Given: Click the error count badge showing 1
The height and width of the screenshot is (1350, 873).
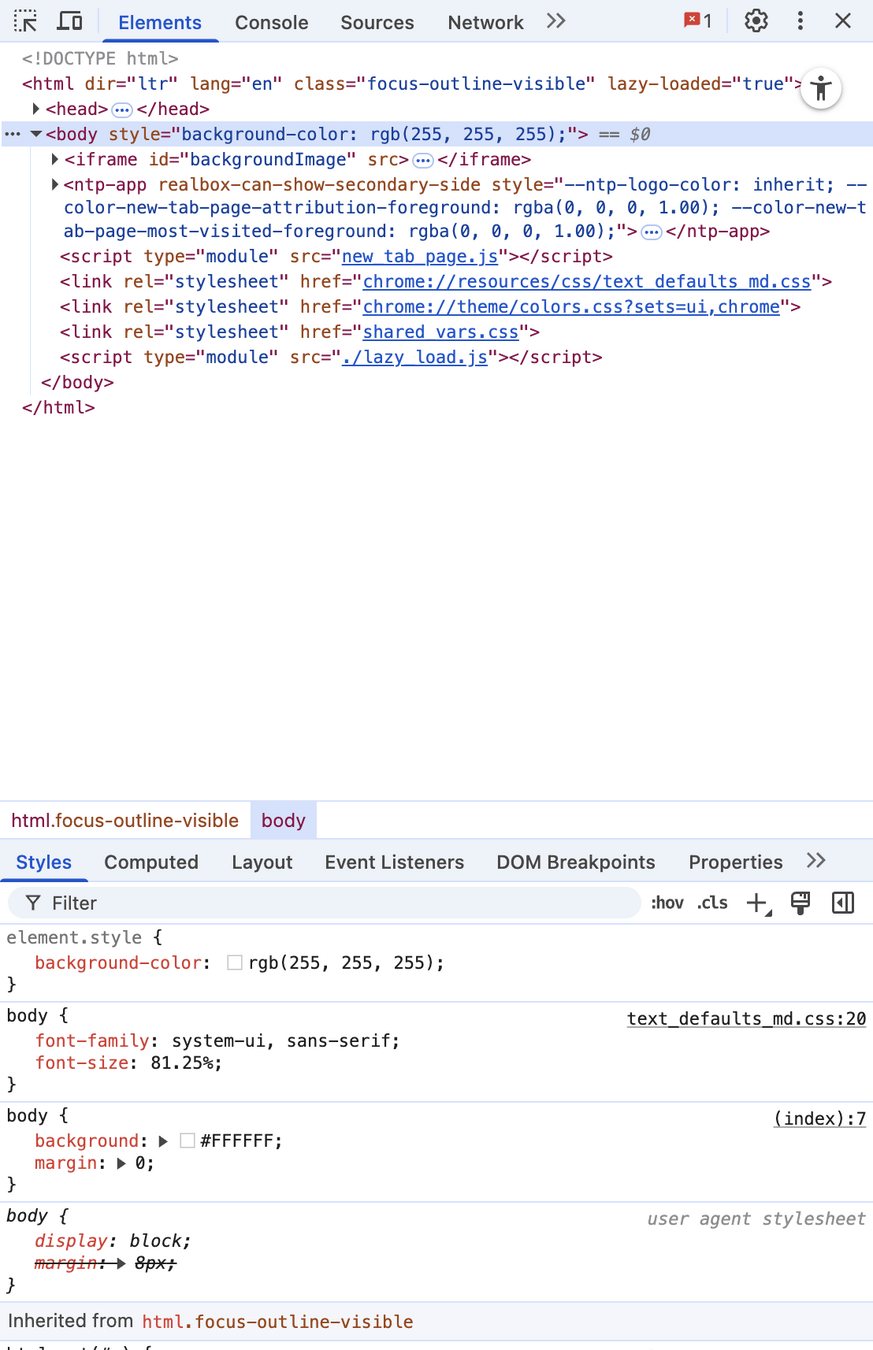Looking at the screenshot, I should (x=698, y=21).
